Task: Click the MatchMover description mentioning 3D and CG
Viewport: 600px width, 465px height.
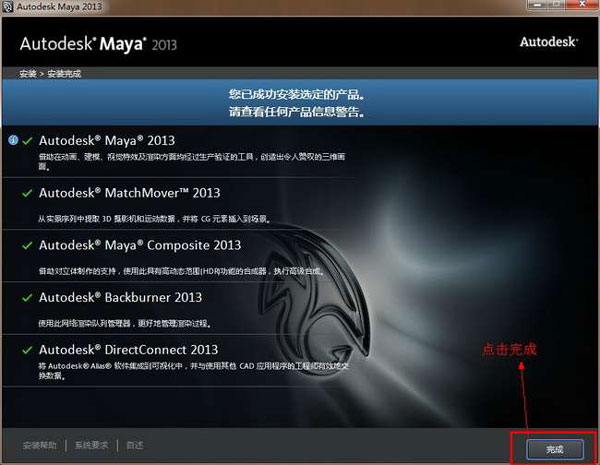Action: click(x=155, y=219)
